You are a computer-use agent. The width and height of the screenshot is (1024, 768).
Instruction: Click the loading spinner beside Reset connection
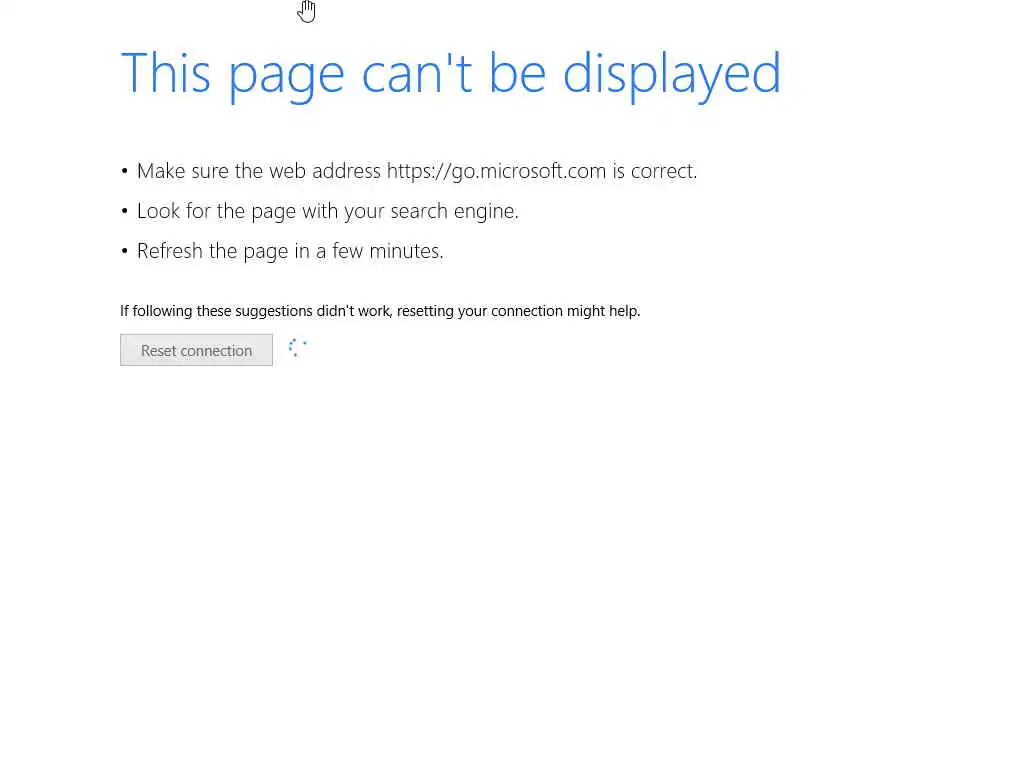tap(297, 348)
